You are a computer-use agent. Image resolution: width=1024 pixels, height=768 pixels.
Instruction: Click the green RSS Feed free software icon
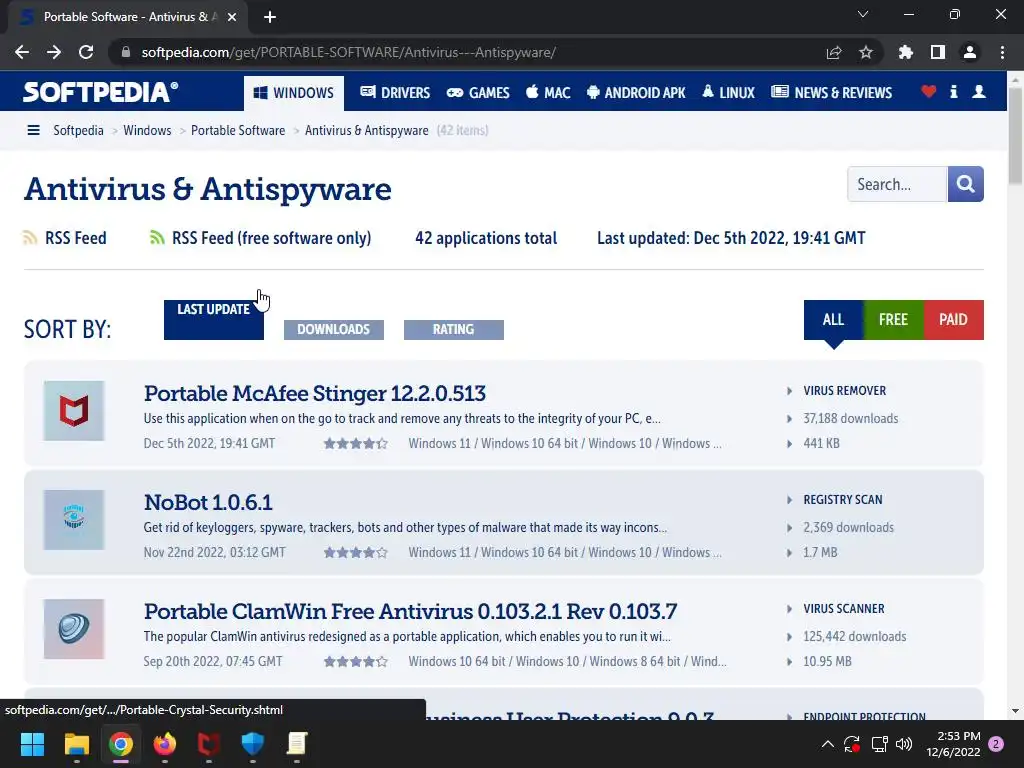[157, 238]
